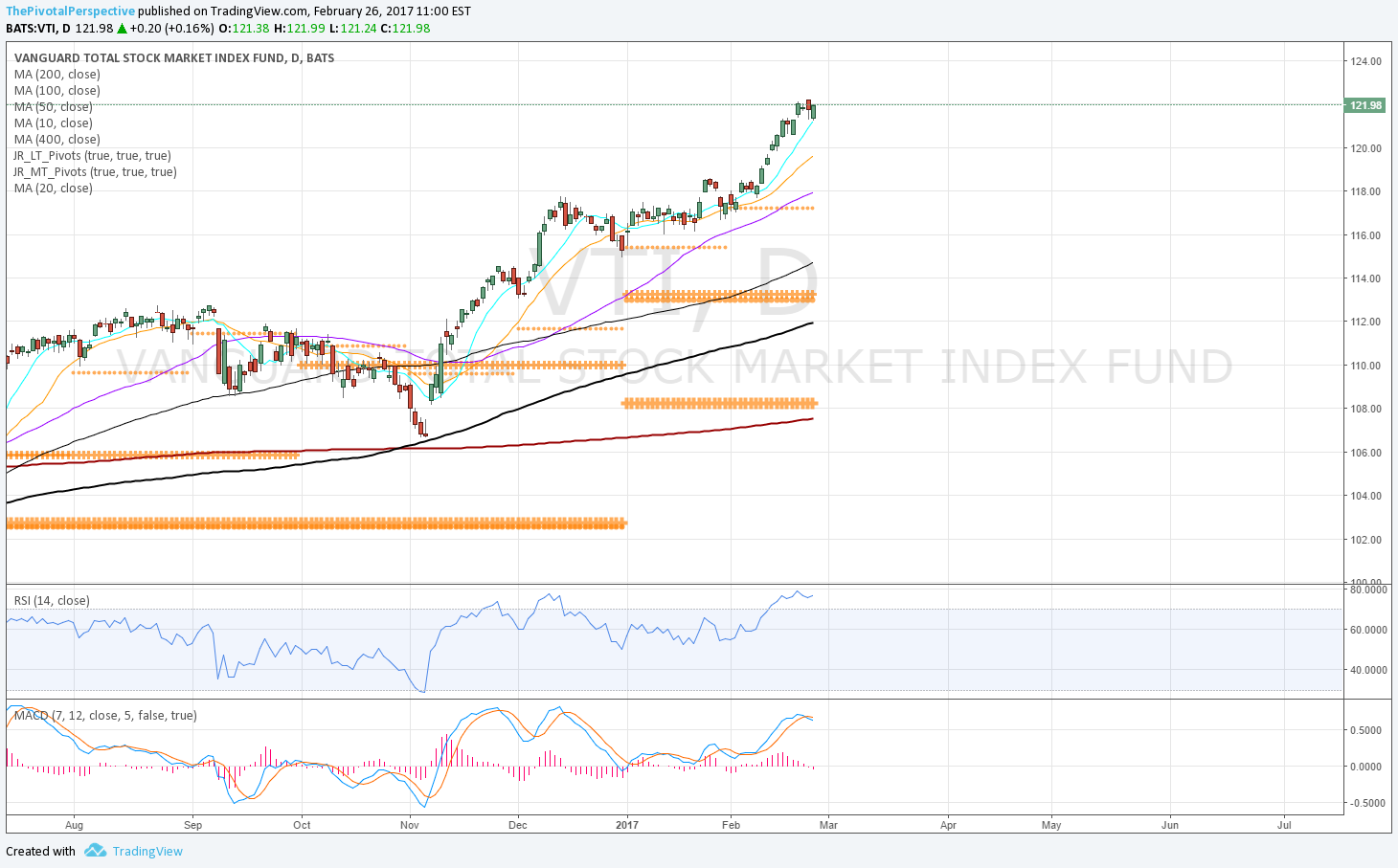Click the opening price O:121.38 value

coord(244,28)
